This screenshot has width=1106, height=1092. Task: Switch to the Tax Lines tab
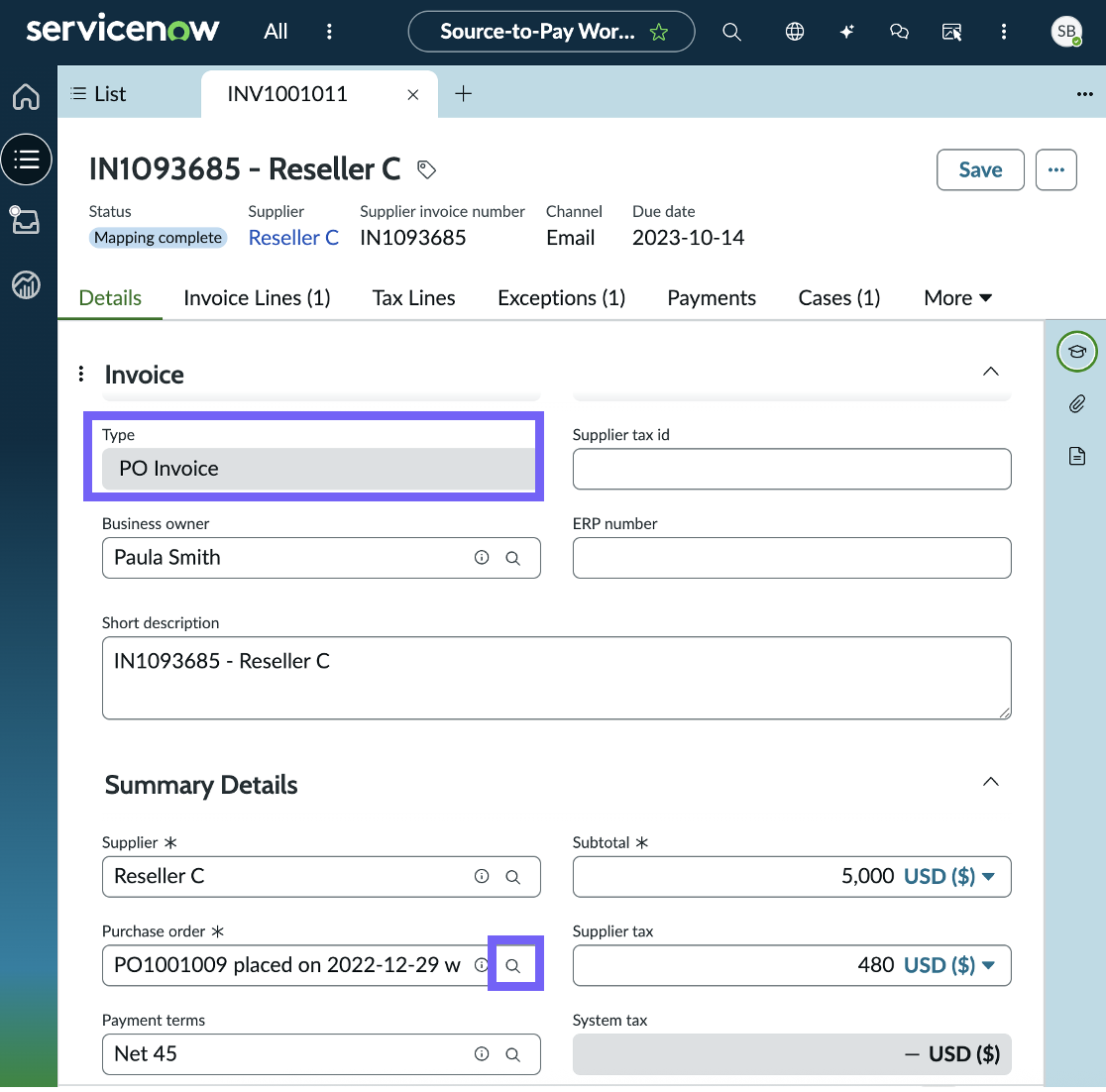click(x=414, y=298)
